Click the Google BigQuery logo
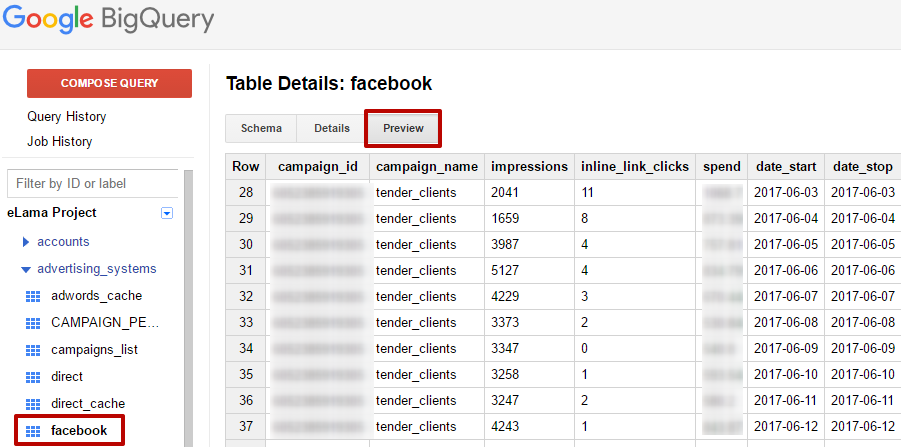The width and height of the screenshot is (901, 447). pos(107,20)
